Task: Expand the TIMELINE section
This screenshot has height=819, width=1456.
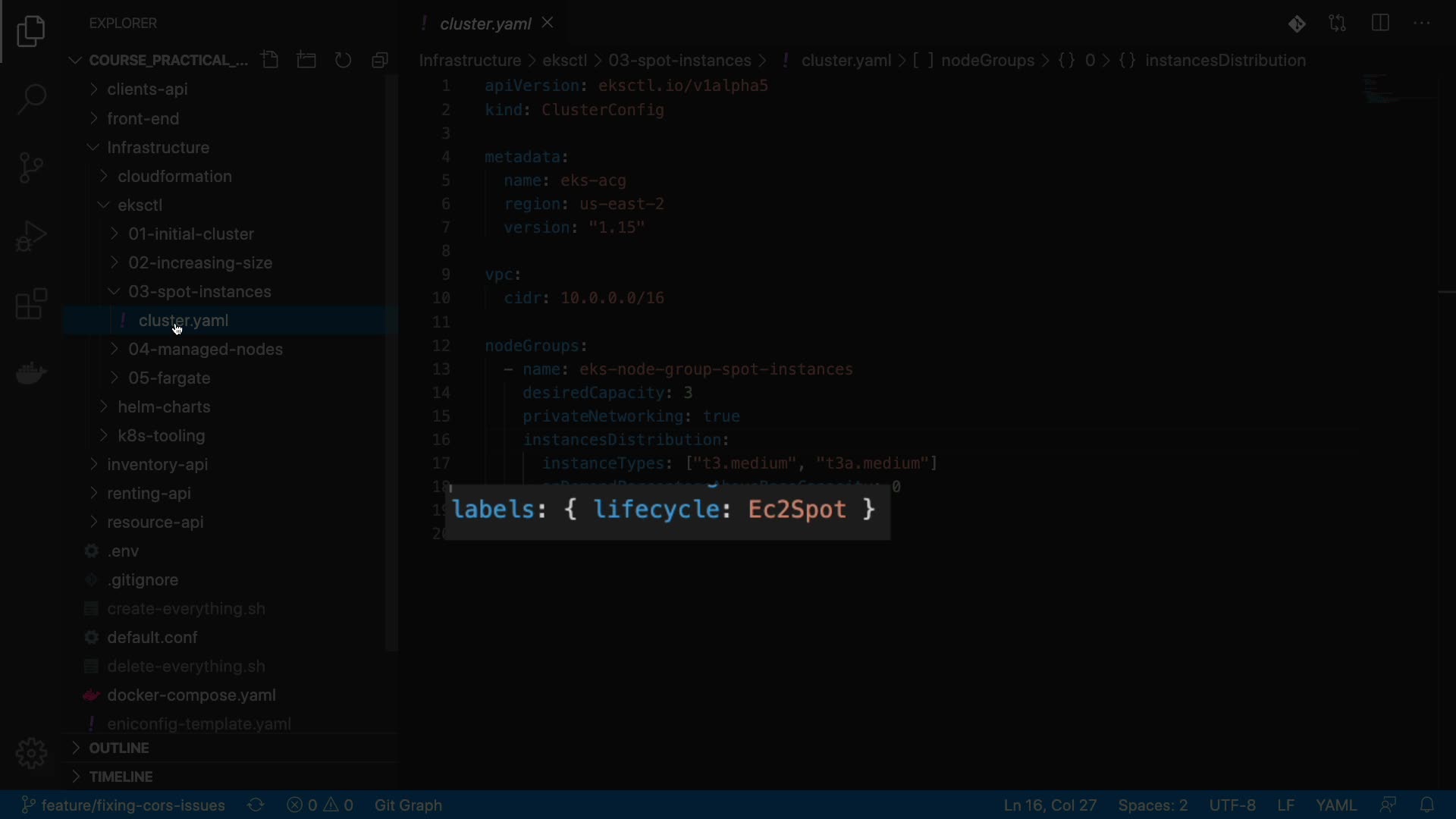Action: [120, 777]
